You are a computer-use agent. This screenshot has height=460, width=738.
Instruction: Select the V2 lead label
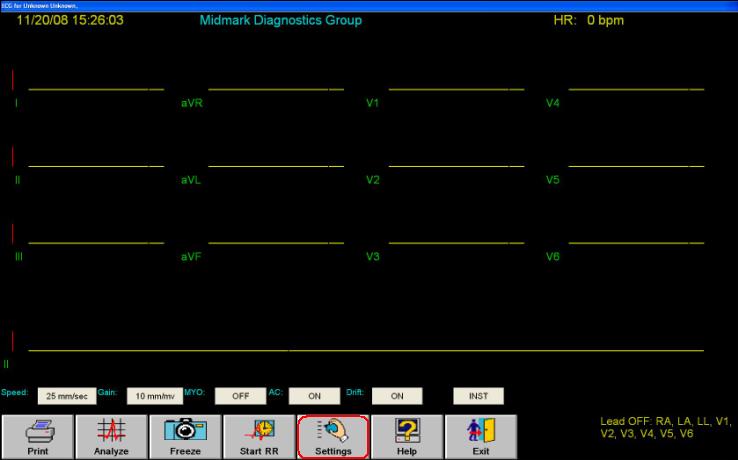coord(373,180)
